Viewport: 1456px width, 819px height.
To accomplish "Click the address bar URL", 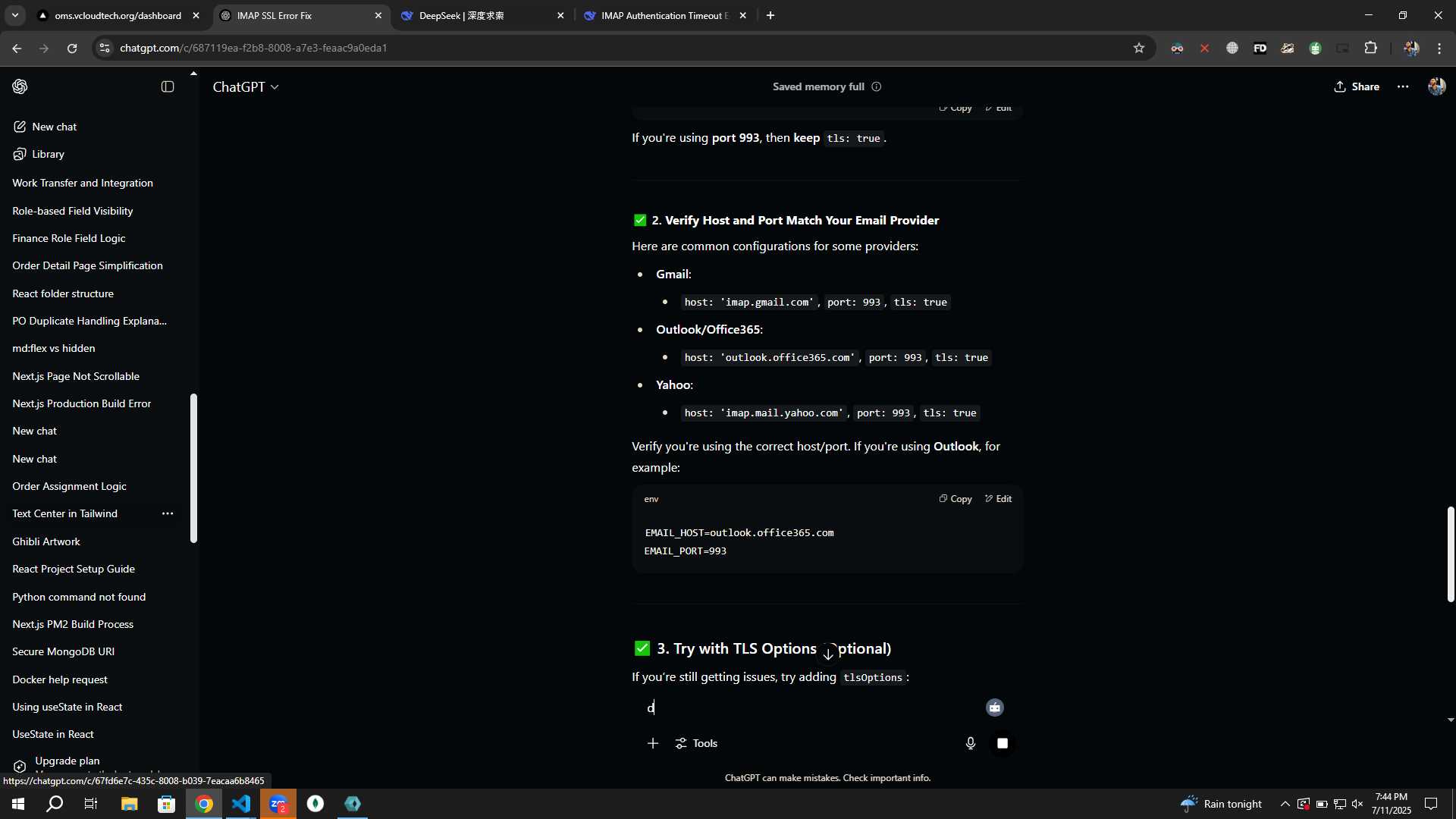I will click(253, 48).
